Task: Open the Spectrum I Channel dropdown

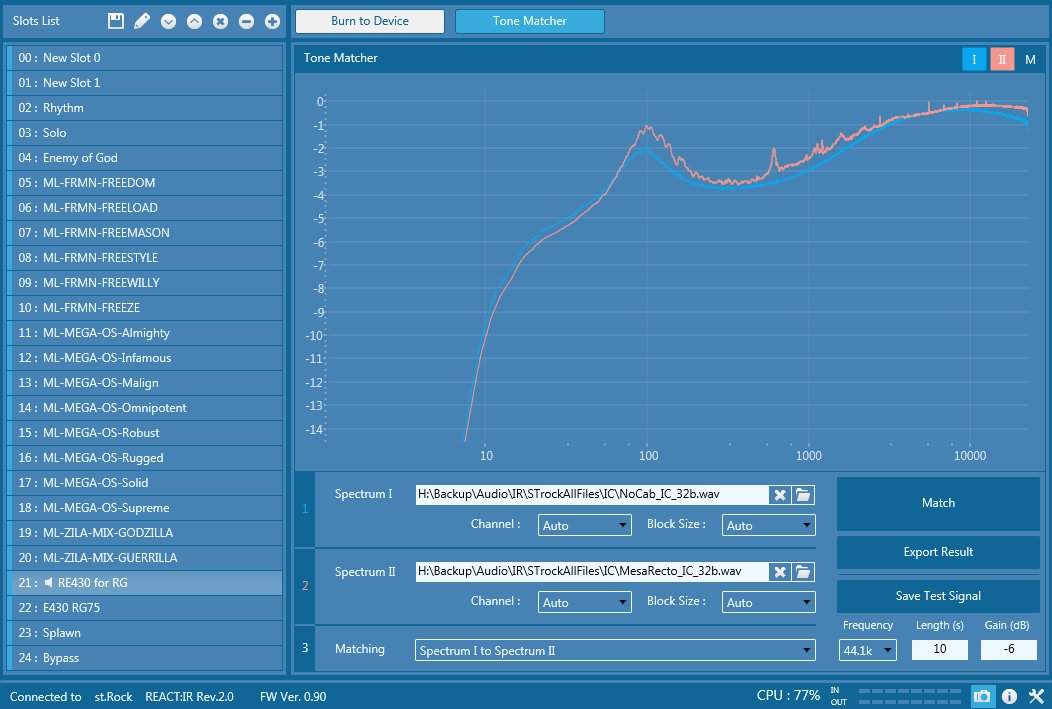Action: [584, 525]
